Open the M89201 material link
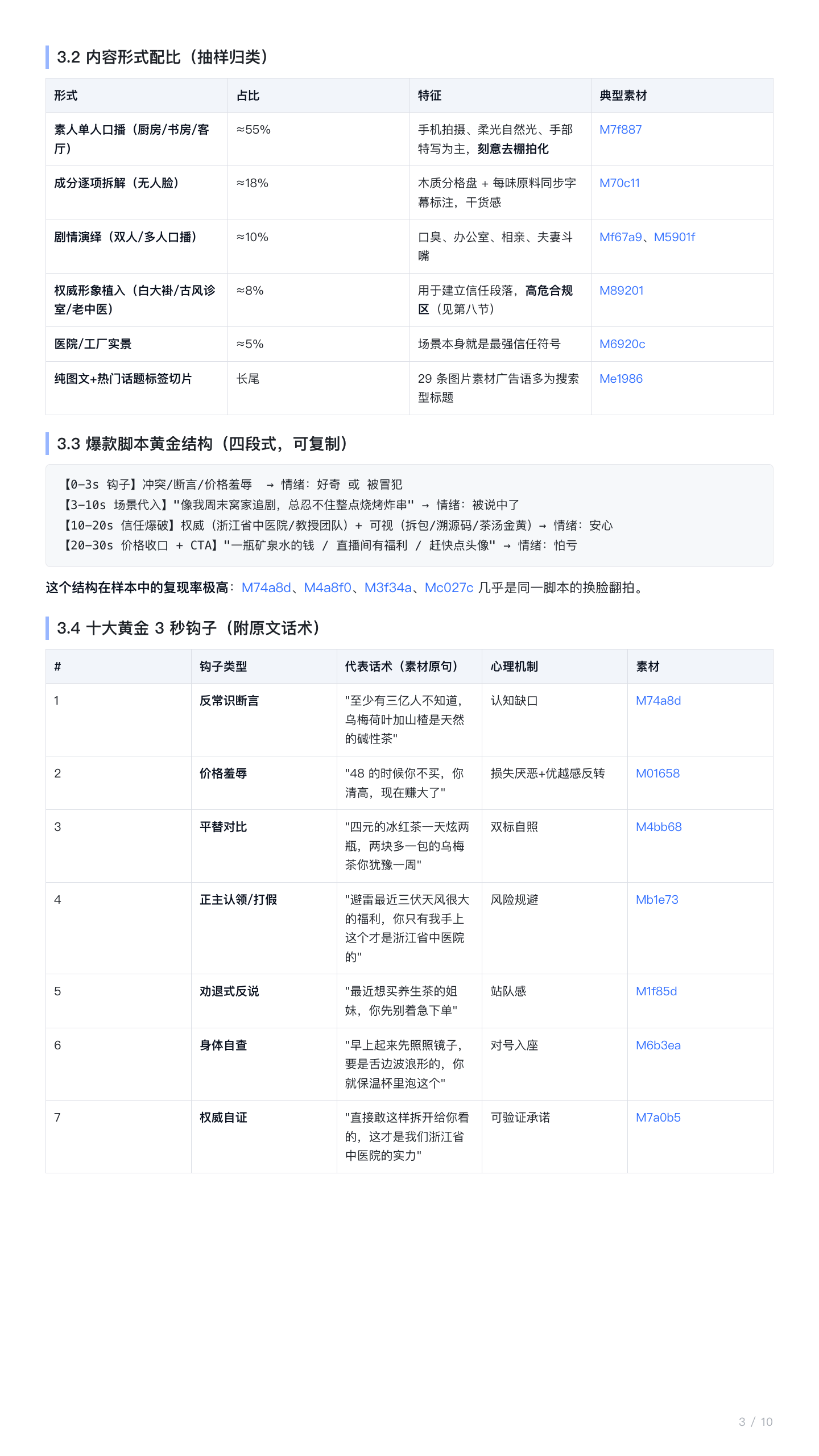Screen dimensions: 819x1456 [621, 291]
